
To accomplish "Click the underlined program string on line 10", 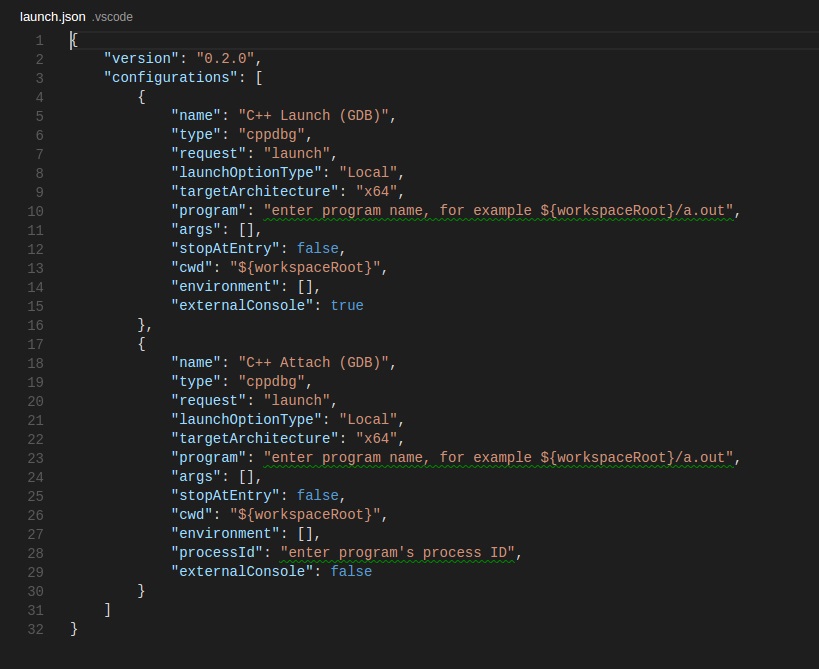I will (499, 211).
